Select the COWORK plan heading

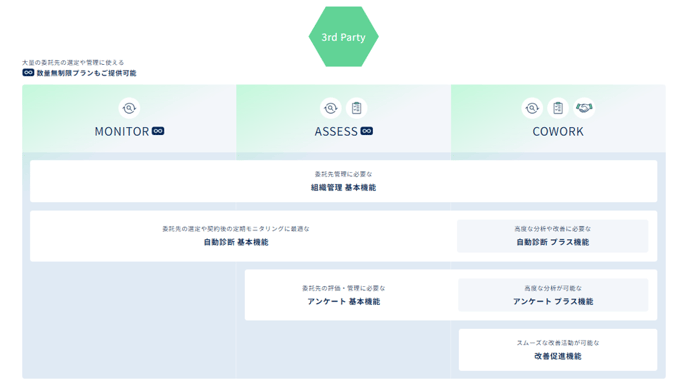click(x=558, y=131)
